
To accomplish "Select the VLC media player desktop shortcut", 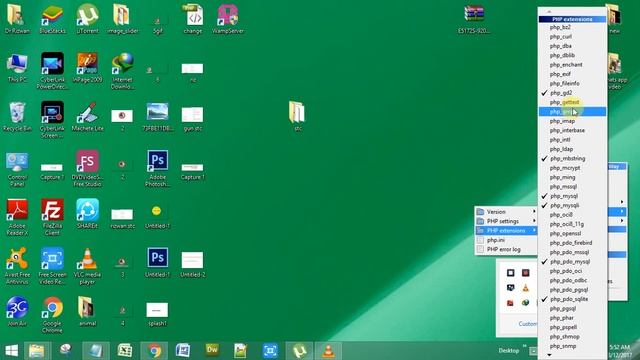I will pos(87,266).
